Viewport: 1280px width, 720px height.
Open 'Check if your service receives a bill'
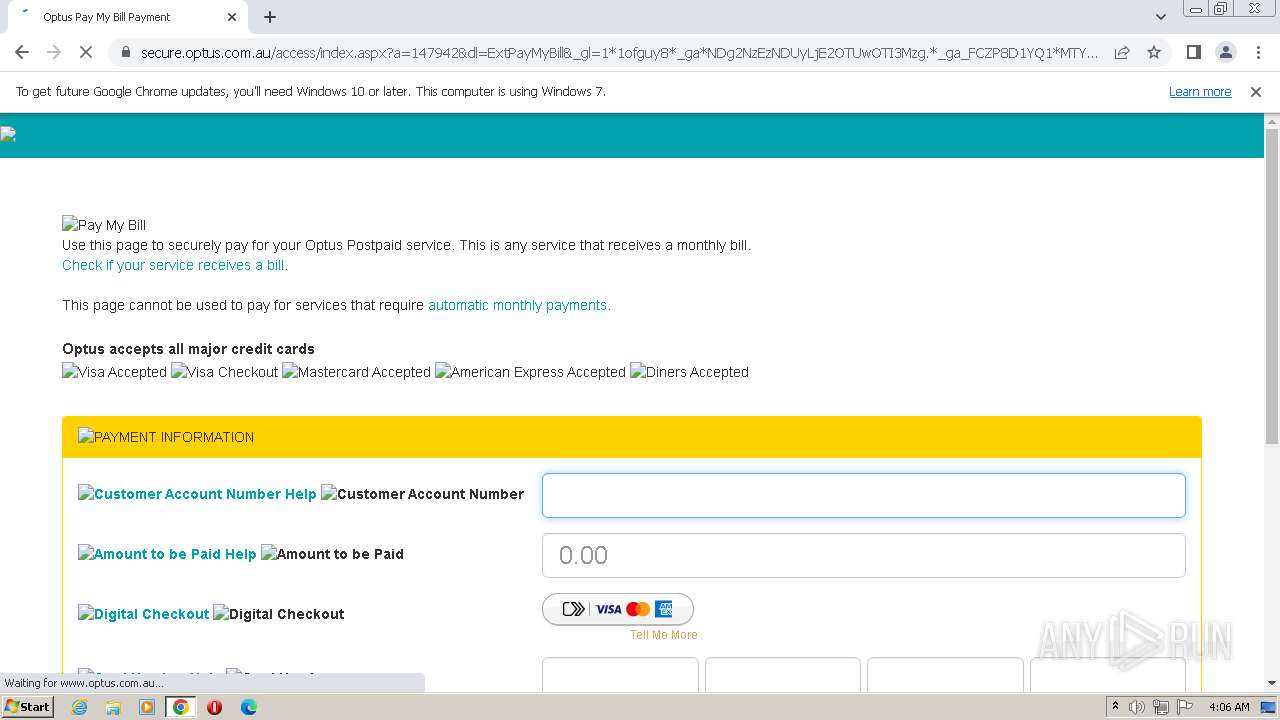click(x=175, y=265)
